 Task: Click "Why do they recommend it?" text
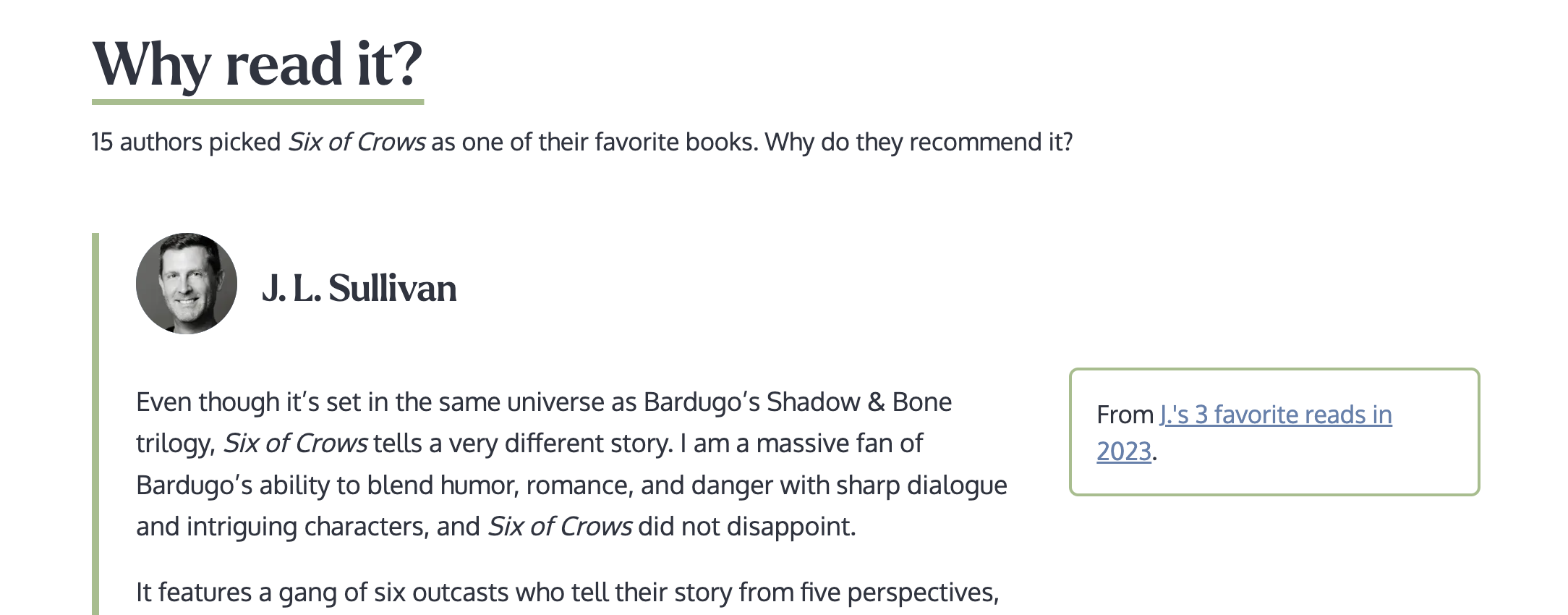pos(919,142)
